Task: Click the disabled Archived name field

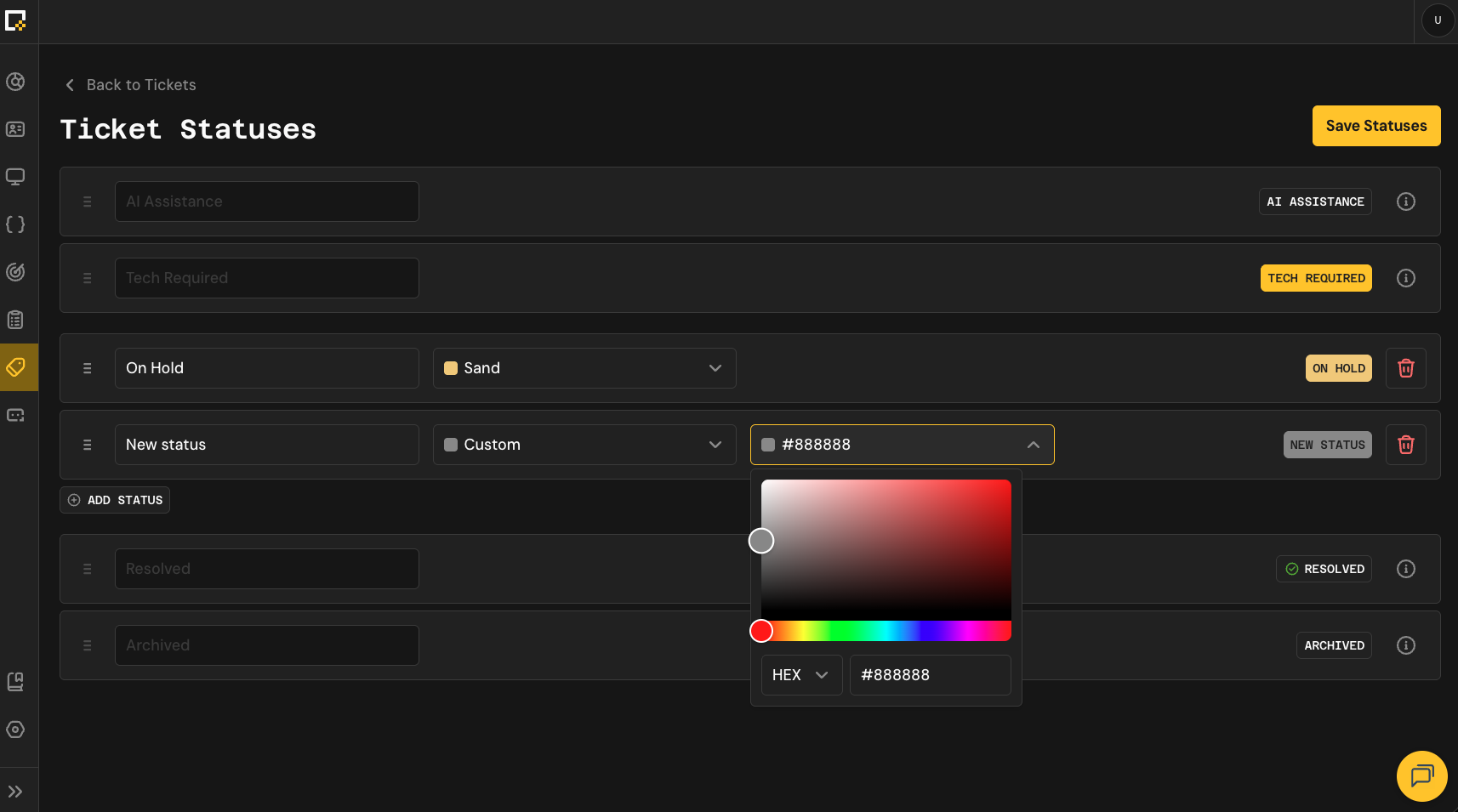Action: tap(267, 645)
